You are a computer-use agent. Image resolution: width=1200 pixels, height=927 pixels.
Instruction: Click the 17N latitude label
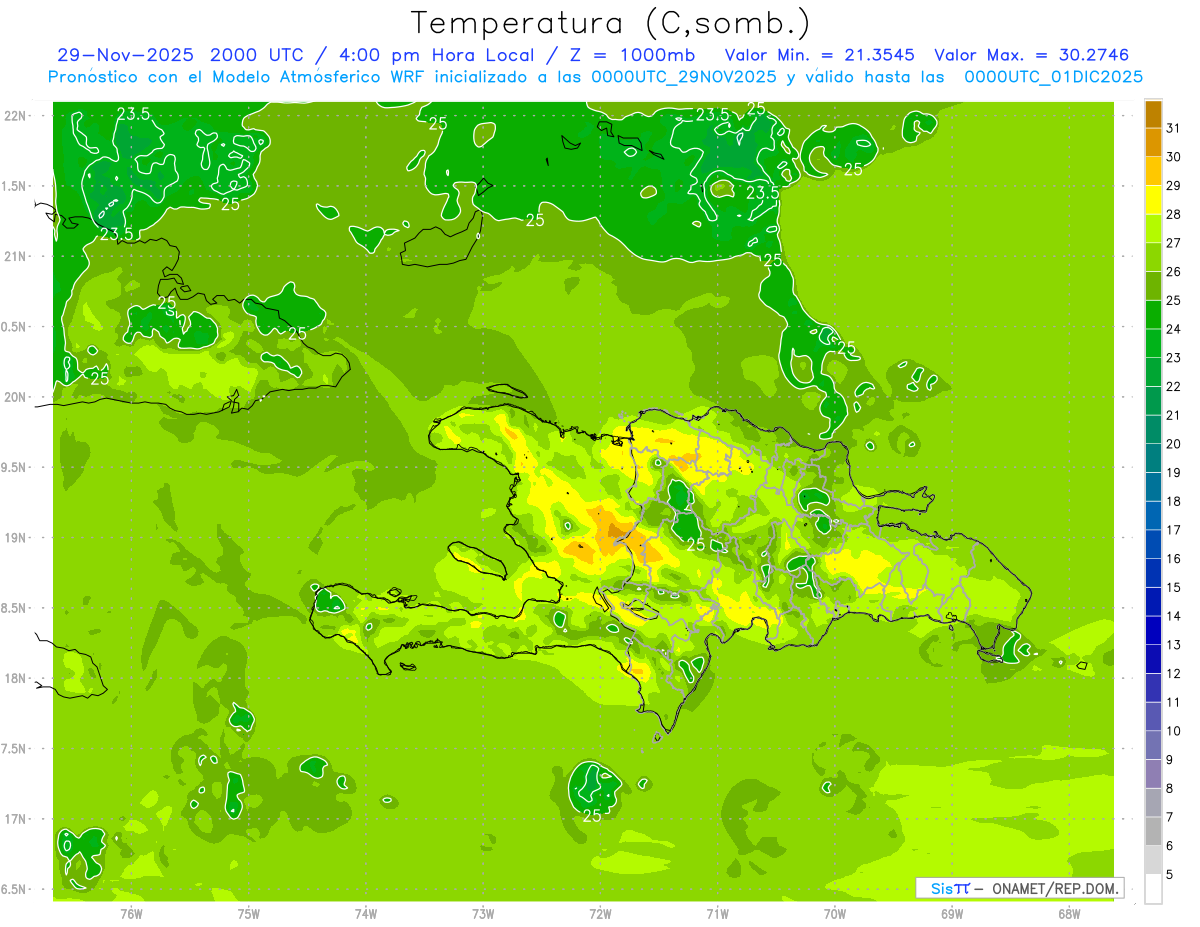pos(15,819)
